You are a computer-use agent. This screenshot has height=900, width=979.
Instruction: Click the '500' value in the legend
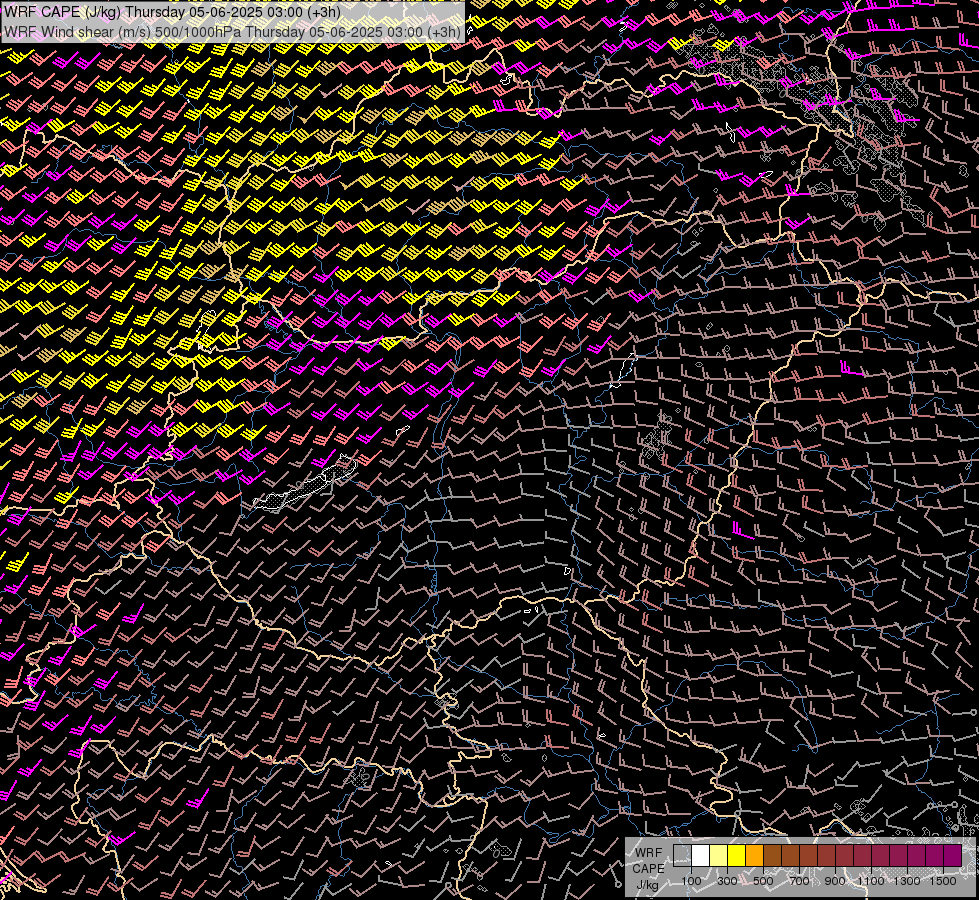click(763, 881)
